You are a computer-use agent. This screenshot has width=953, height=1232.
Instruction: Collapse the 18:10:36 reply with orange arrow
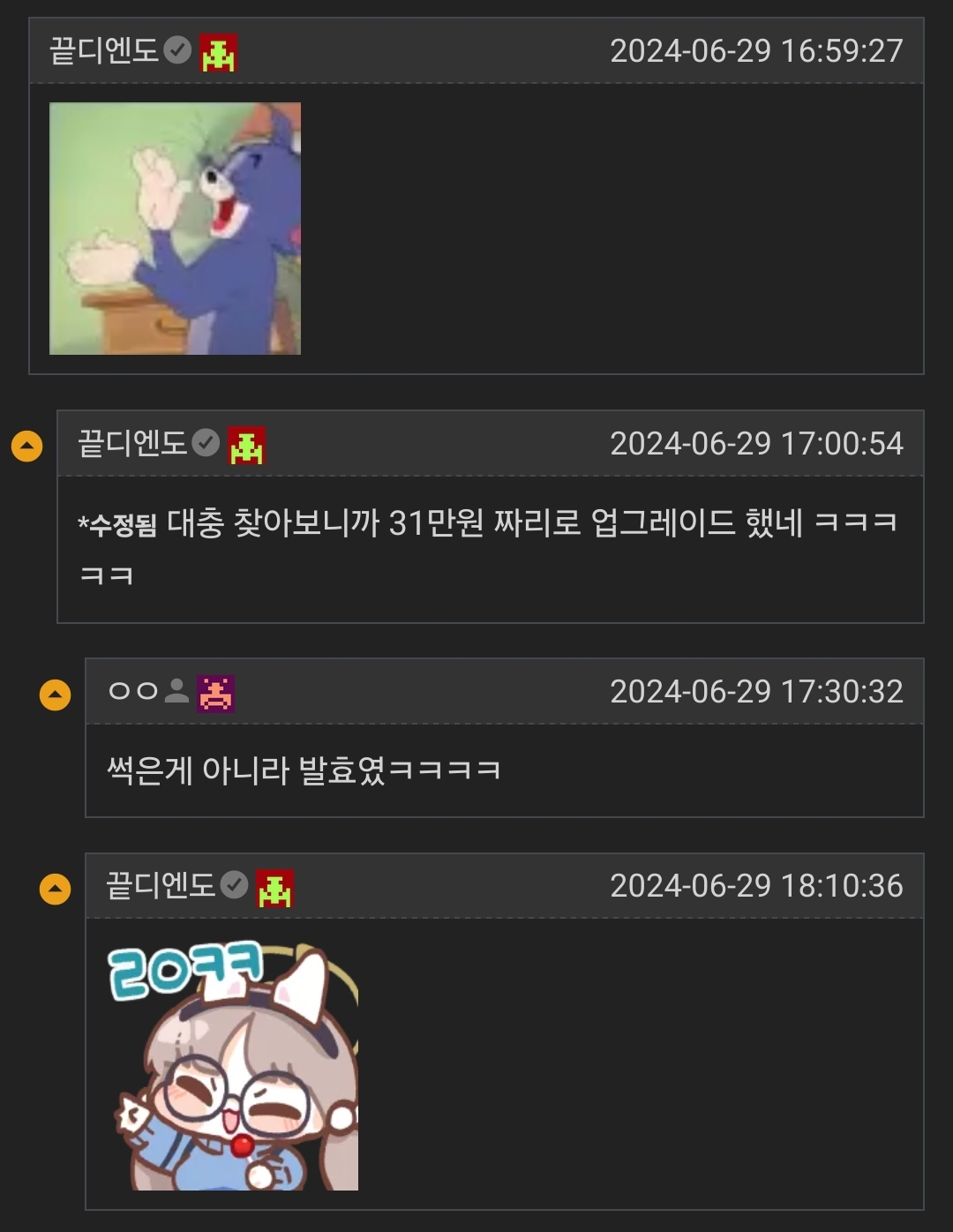tap(55, 889)
